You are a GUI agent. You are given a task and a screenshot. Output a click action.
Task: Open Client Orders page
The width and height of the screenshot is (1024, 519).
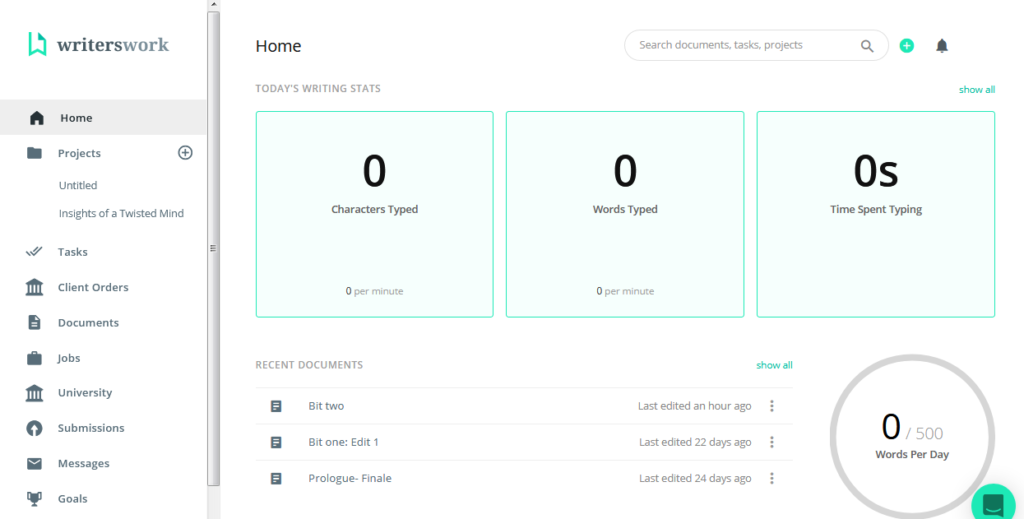click(93, 287)
